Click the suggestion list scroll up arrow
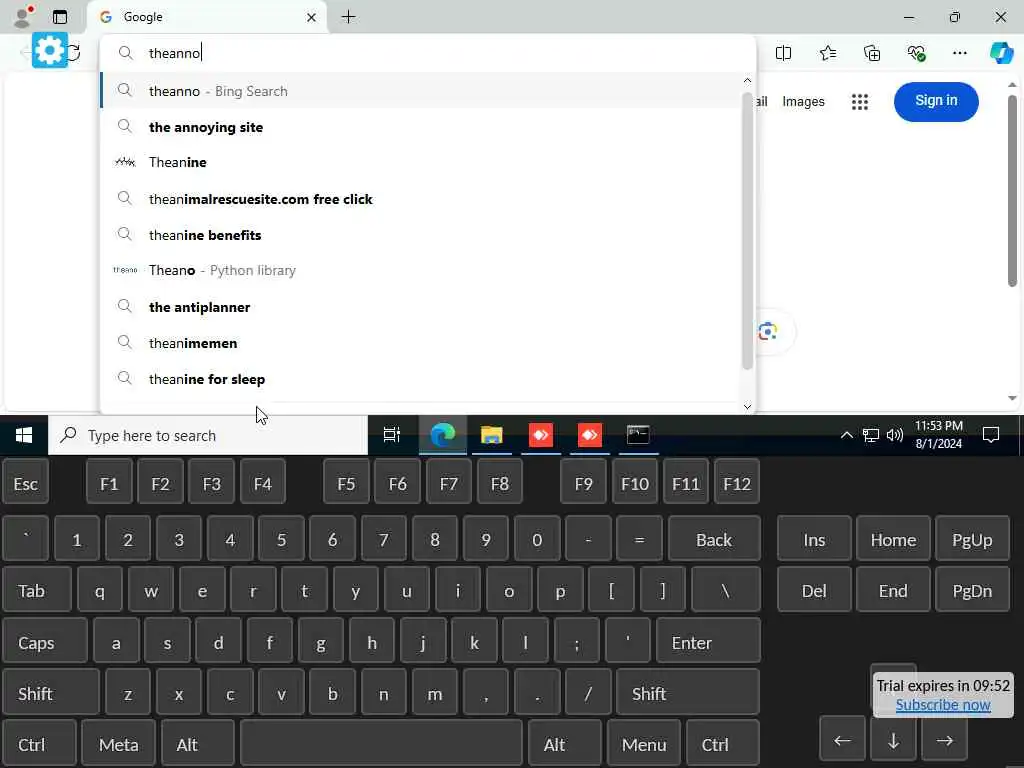Viewport: 1024px width, 768px height. pyautogui.click(x=748, y=80)
